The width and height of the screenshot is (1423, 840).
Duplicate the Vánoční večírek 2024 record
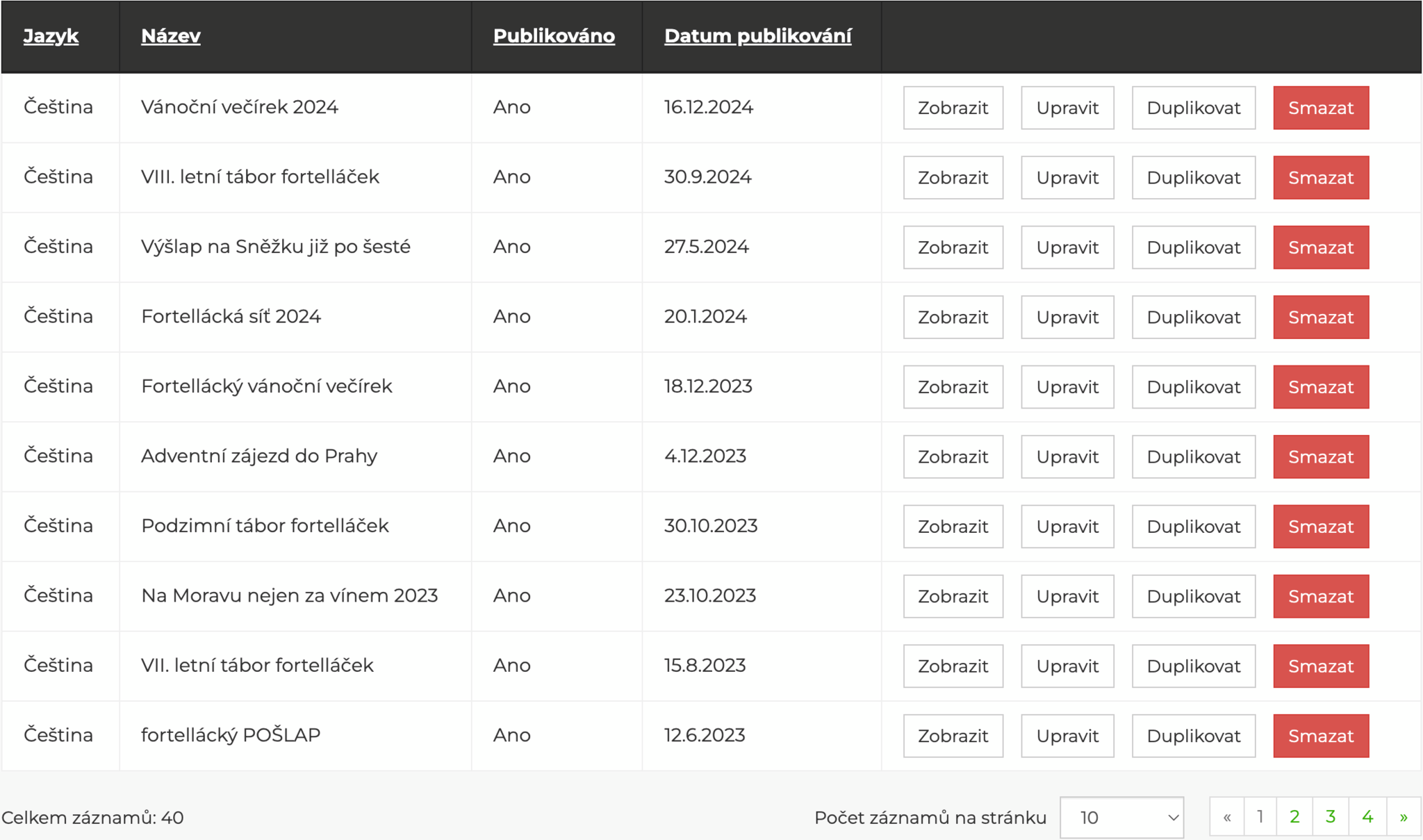point(1194,108)
